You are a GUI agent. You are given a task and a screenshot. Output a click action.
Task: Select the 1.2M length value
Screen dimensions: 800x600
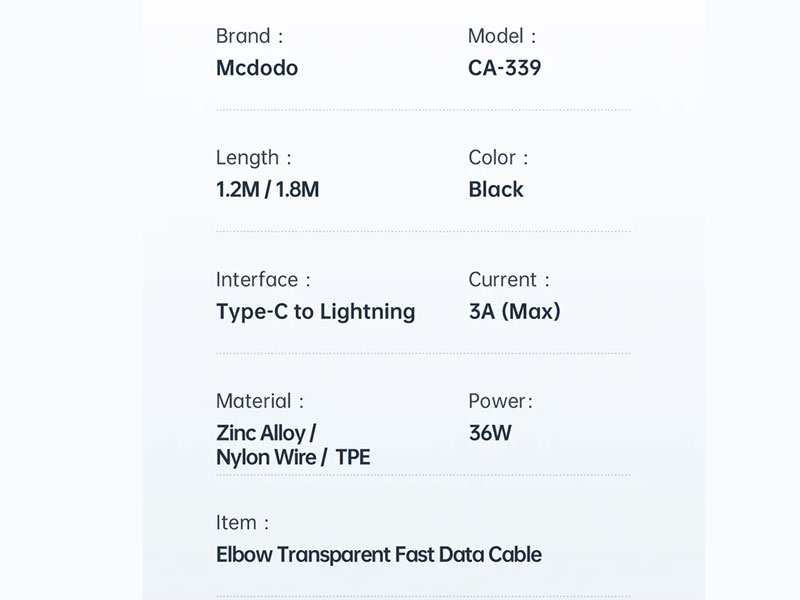pos(237,189)
